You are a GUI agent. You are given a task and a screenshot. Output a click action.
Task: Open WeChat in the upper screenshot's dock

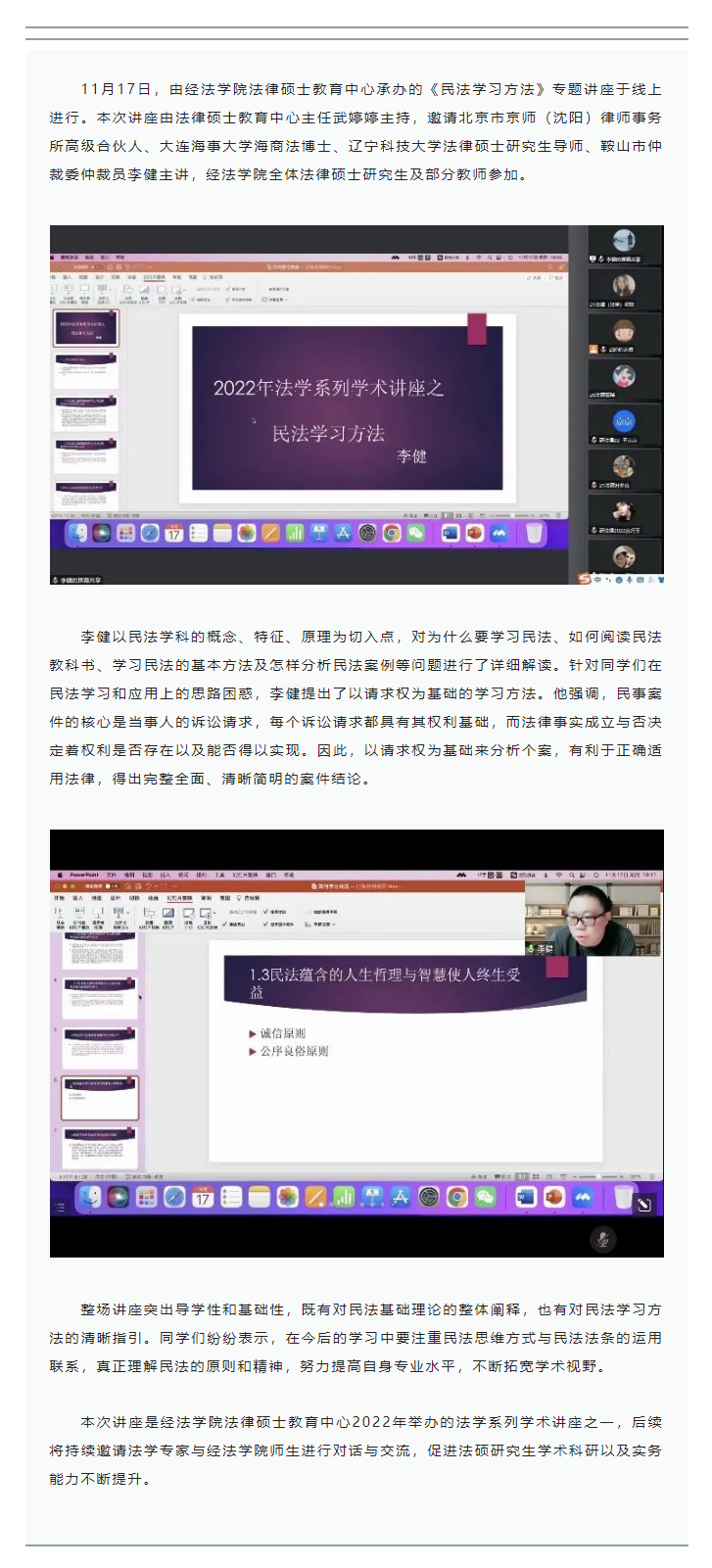[x=415, y=533]
